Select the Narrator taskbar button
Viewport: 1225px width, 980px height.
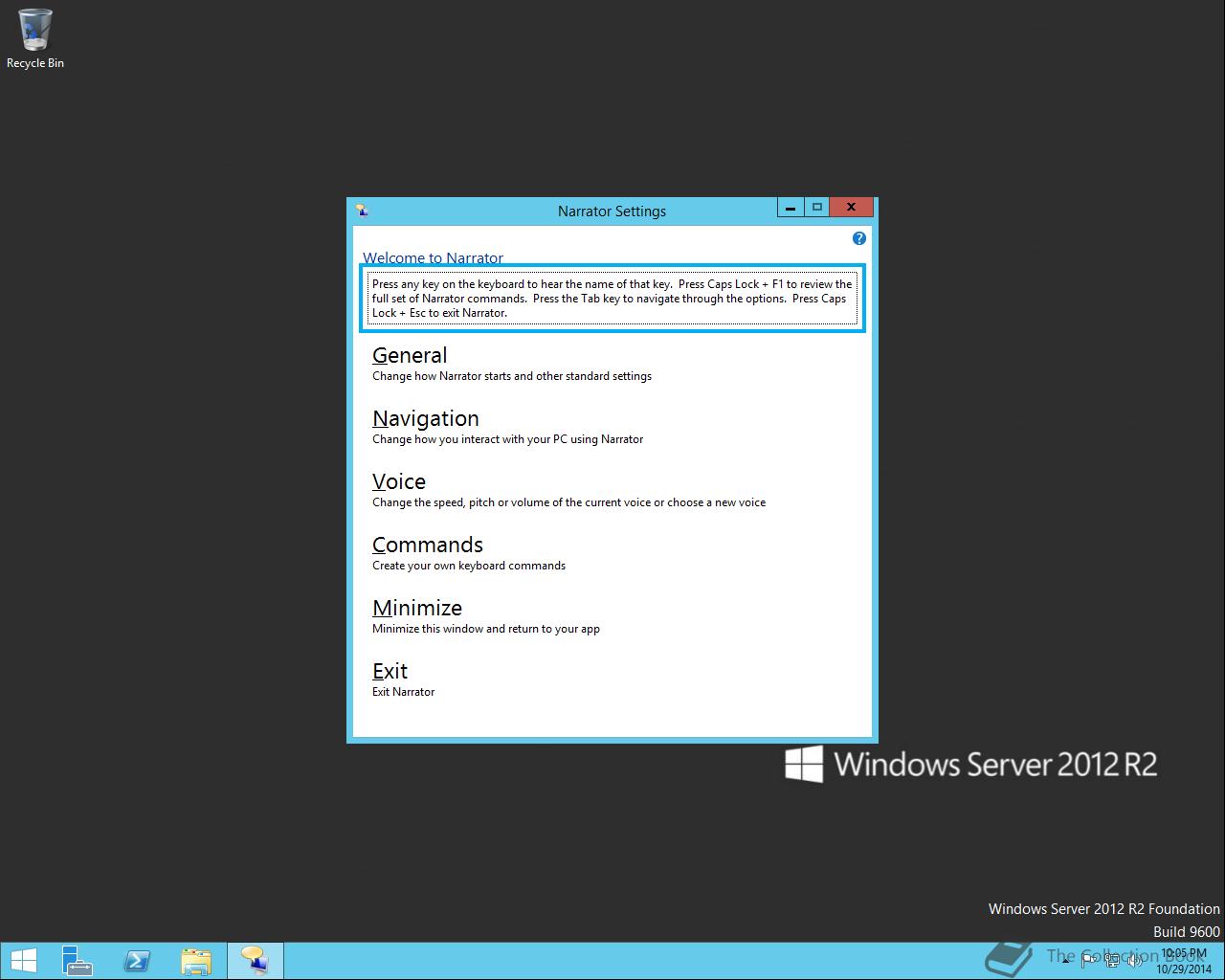click(256, 961)
